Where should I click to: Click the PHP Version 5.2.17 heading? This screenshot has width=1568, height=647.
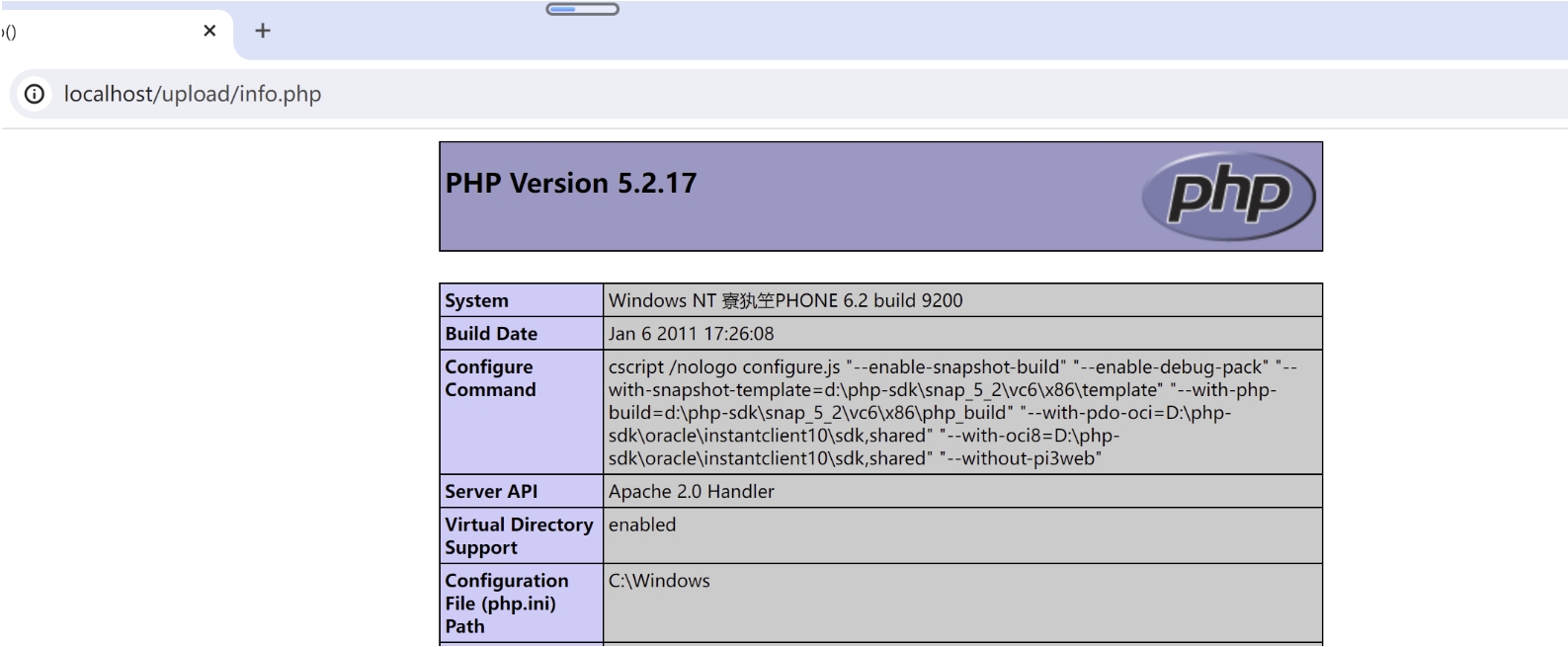coord(571,183)
